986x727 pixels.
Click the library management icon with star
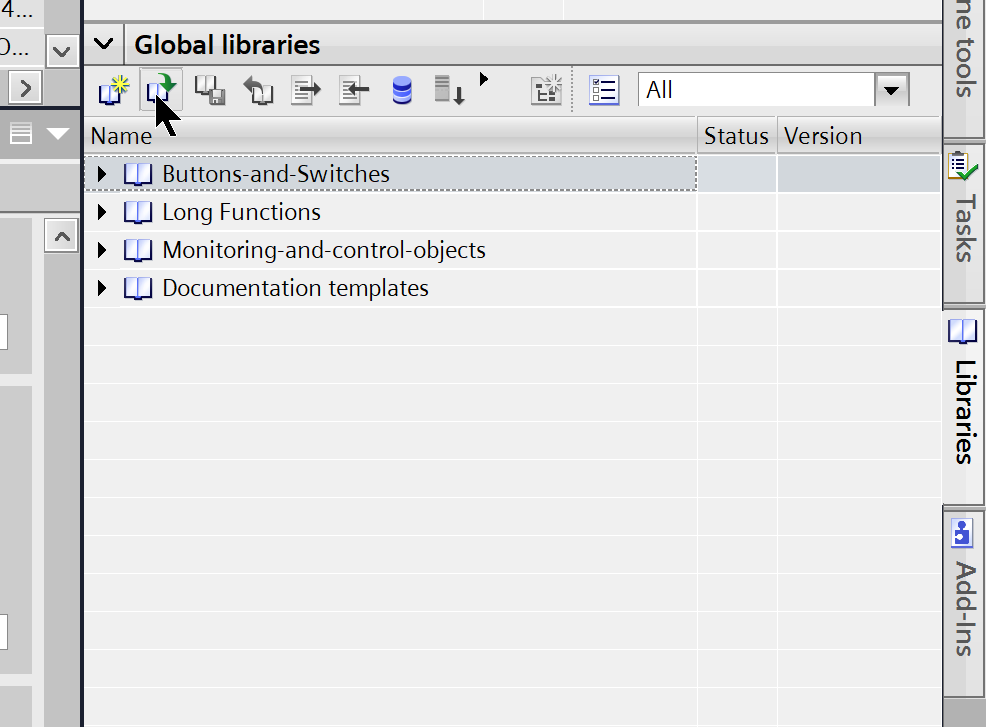(546, 91)
